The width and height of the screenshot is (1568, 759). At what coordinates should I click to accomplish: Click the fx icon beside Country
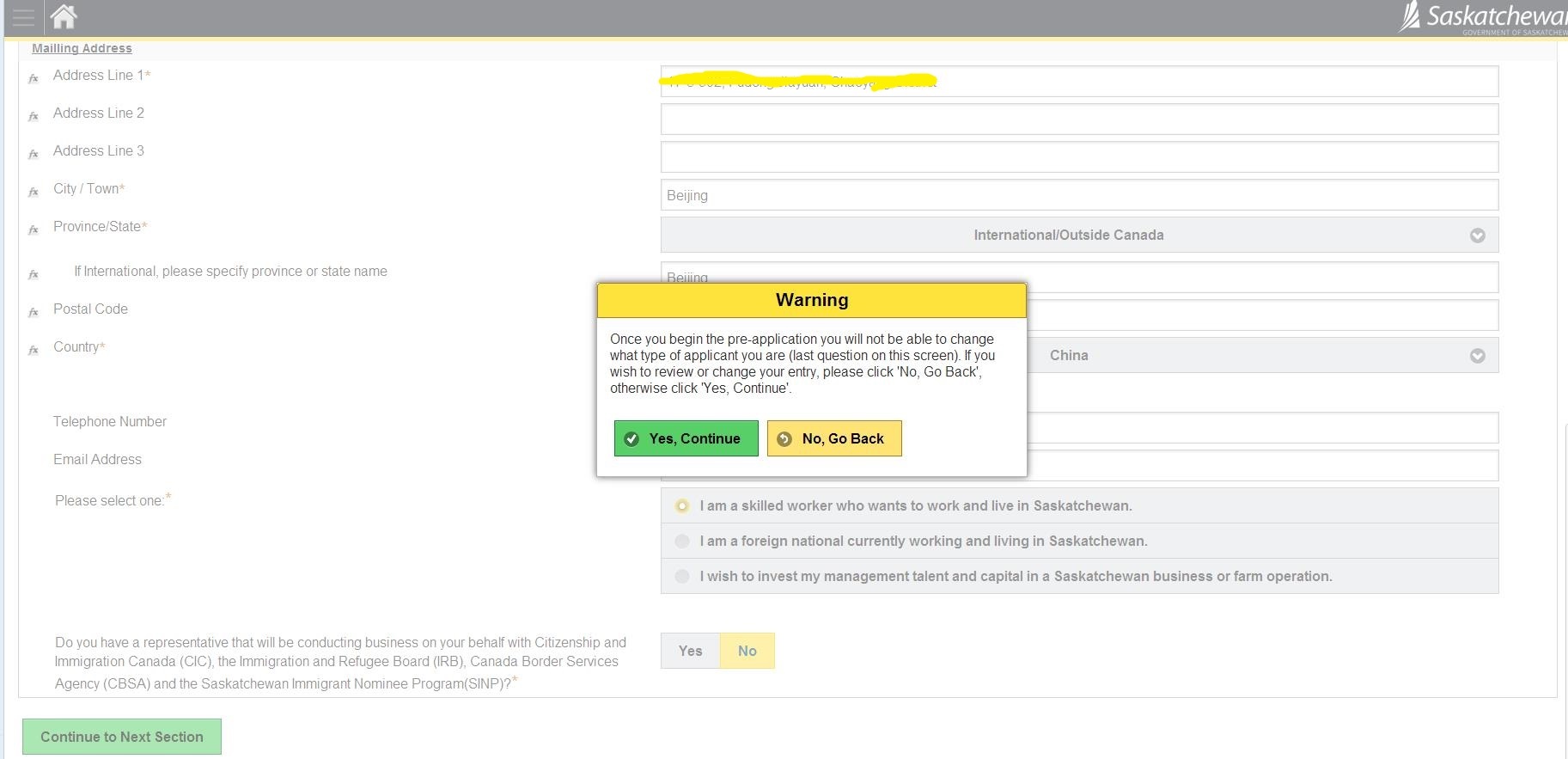coord(34,351)
